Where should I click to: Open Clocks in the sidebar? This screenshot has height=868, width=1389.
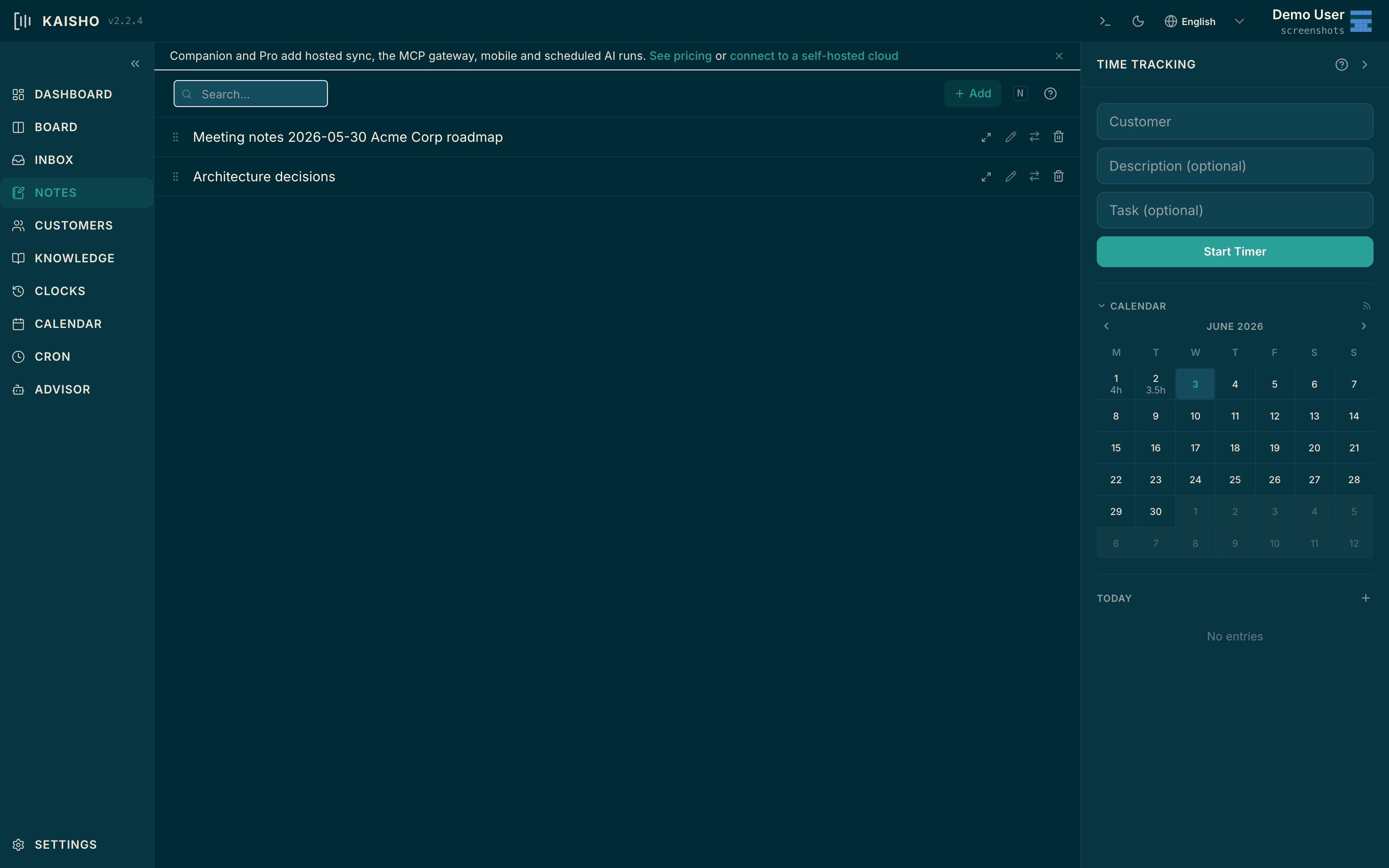[x=77, y=291]
